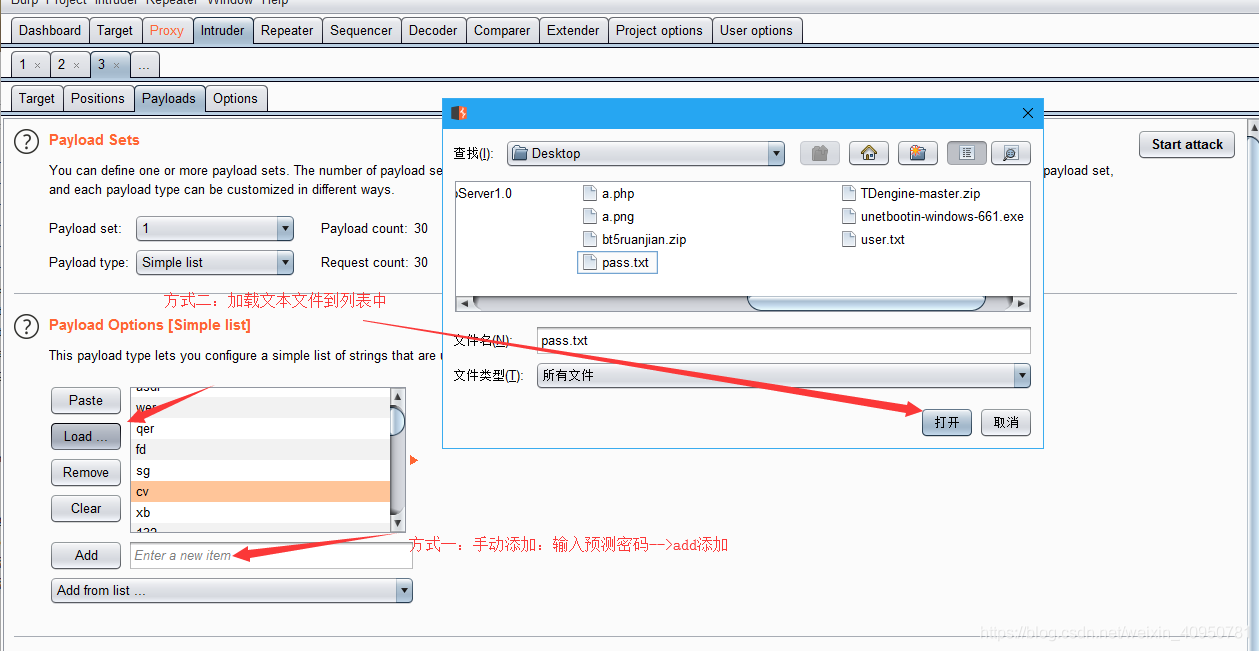This screenshot has height=651, width=1259.
Task: Click payload list scroll down arrow
Action: (x=398, y=523)
